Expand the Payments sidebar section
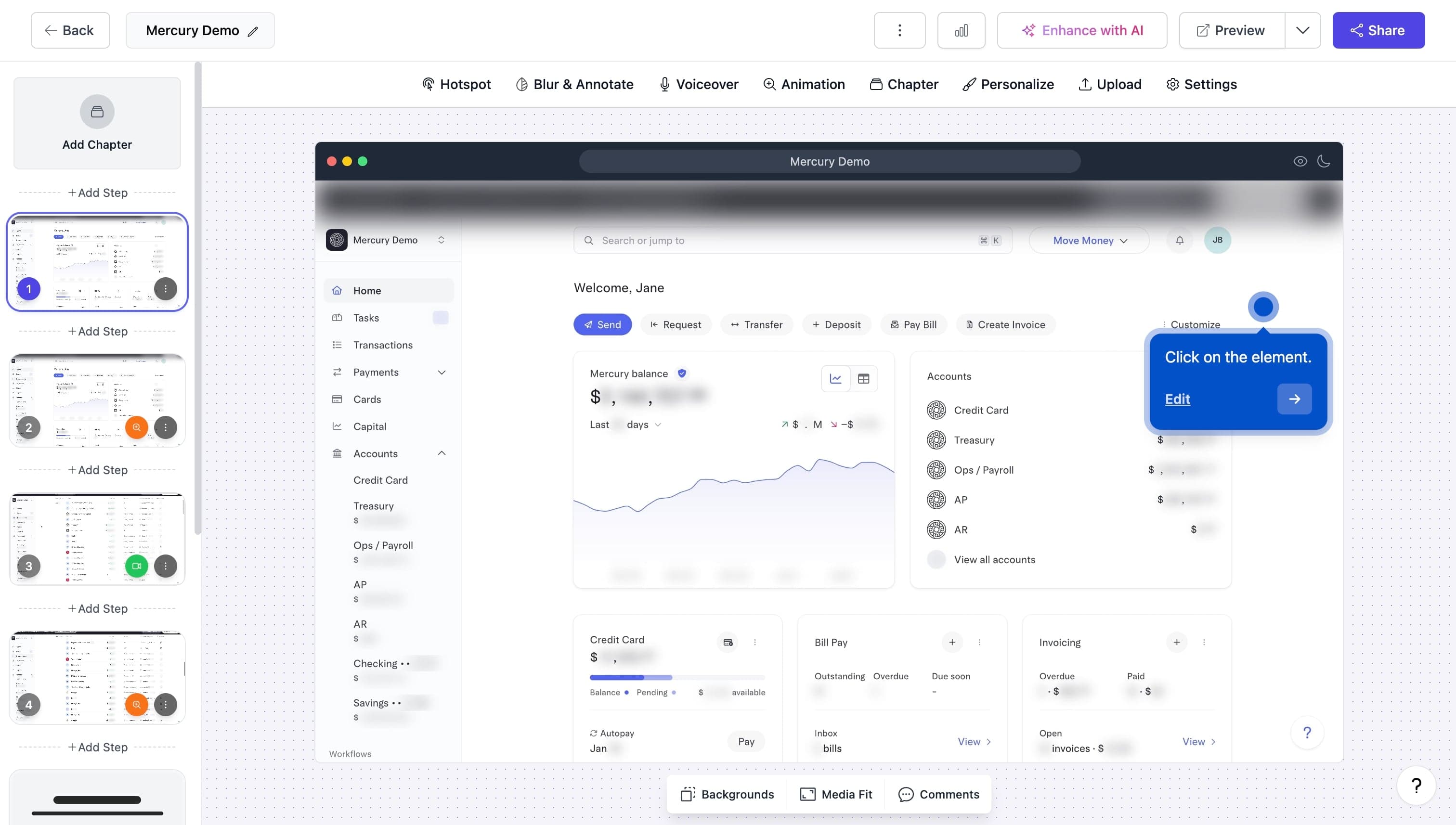This screenshot has height=825, width=1456. click(442, 372)
